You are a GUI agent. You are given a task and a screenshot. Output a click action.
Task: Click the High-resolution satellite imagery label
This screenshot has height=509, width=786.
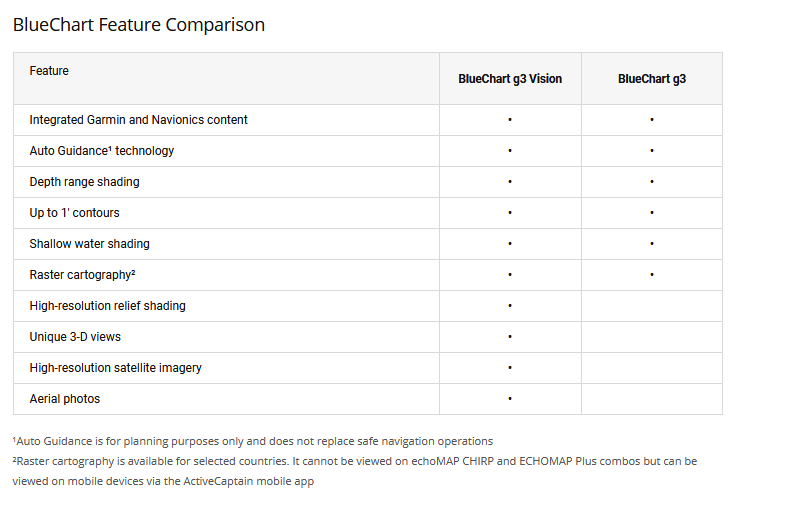pos(115,368)
